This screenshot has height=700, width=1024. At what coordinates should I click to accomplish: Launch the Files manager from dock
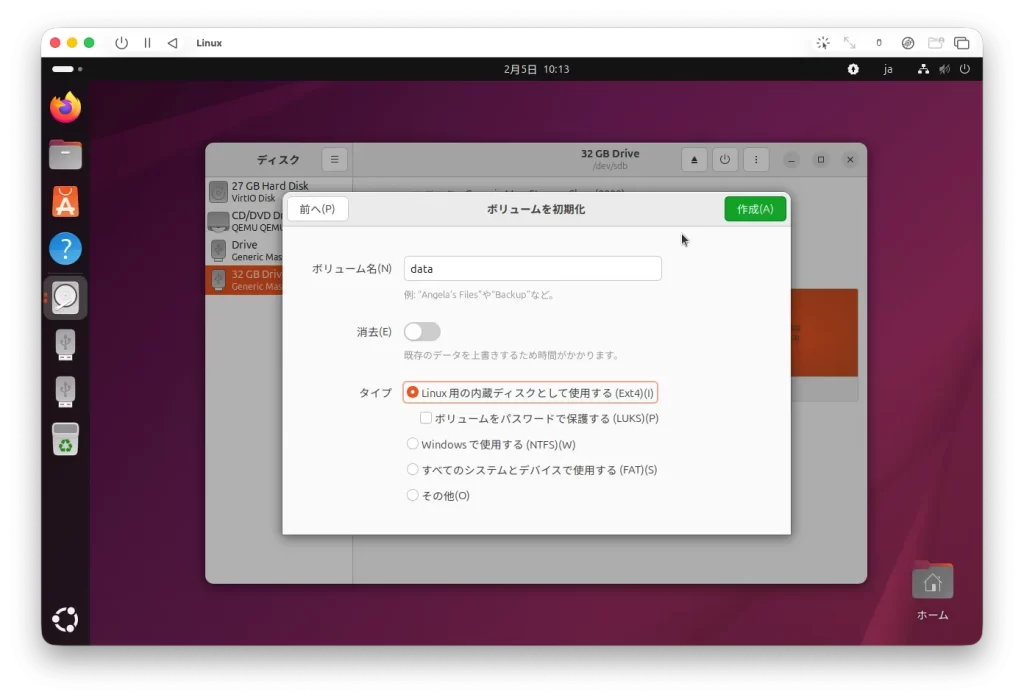pyautogui.click(x=66, y=154)
